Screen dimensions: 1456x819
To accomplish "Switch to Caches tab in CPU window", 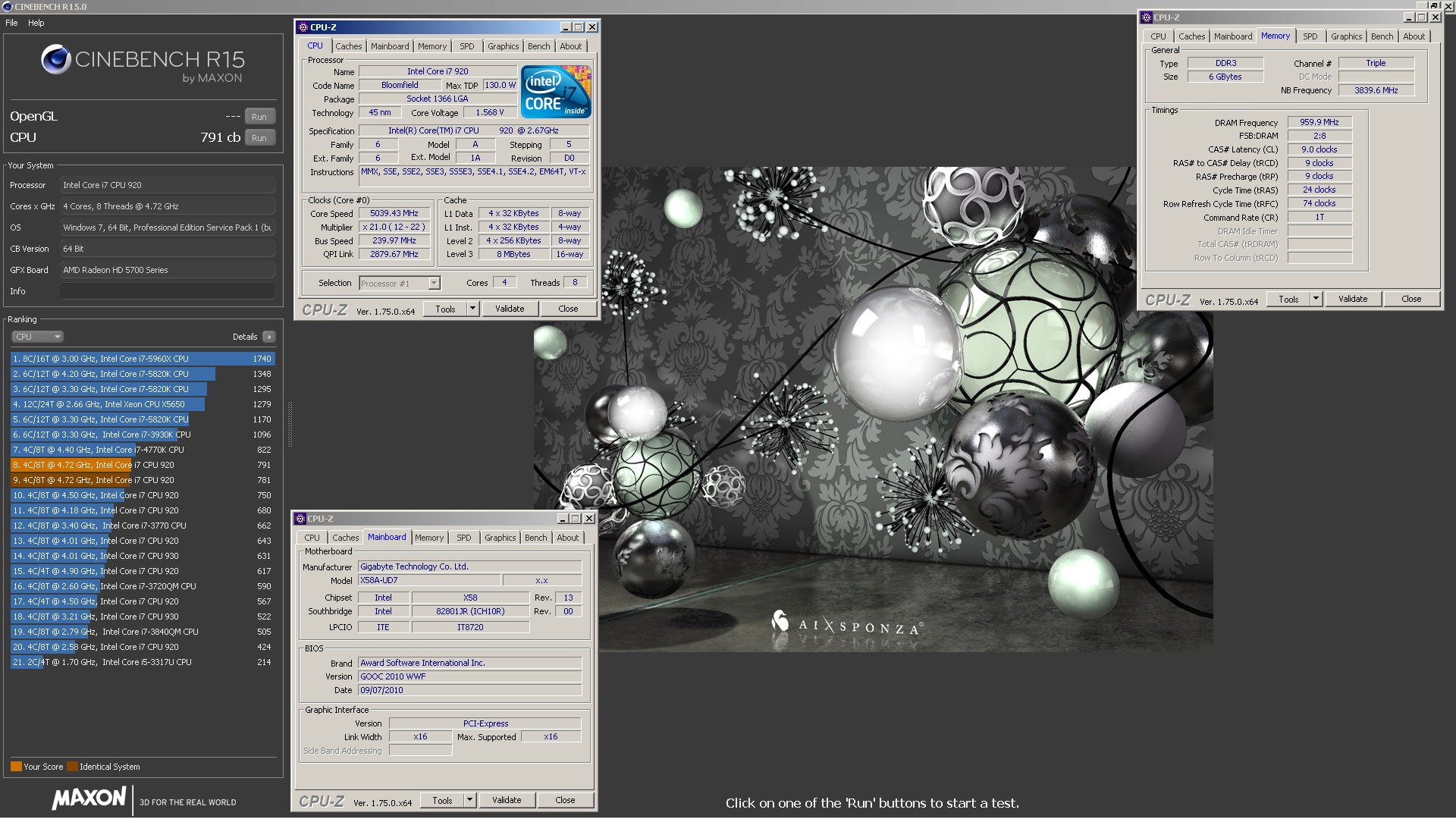I will [x=349, y=46].
